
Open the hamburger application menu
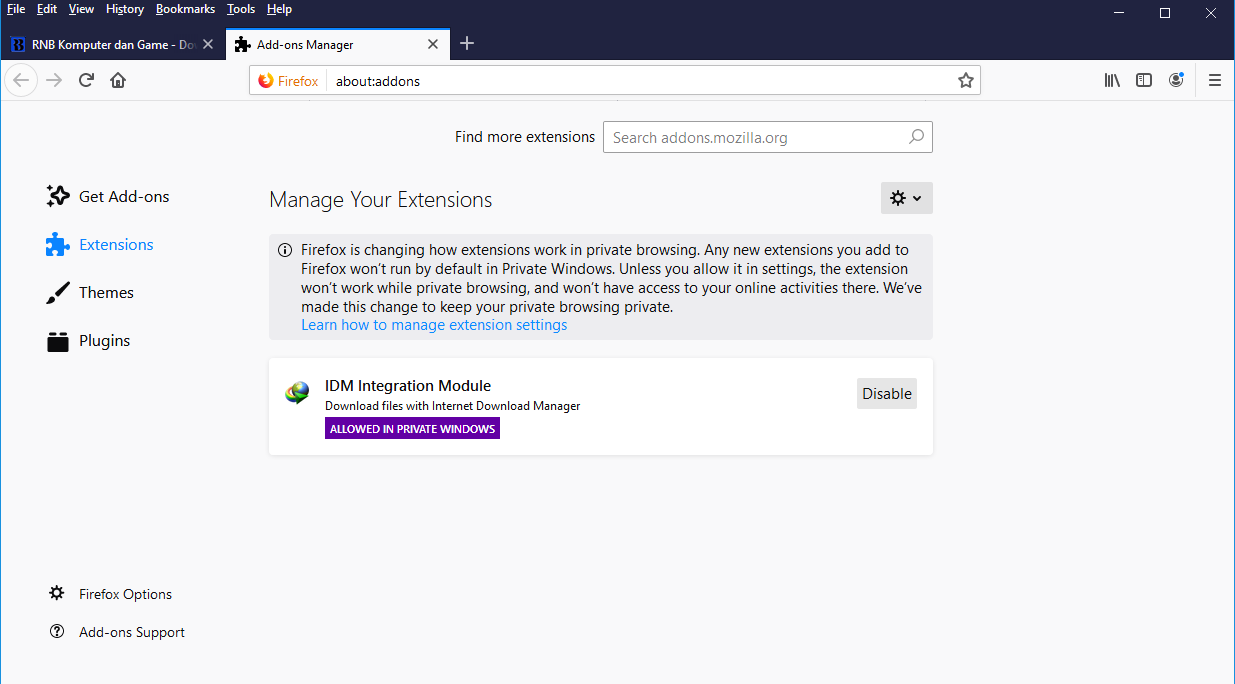tap(1215, 80)
